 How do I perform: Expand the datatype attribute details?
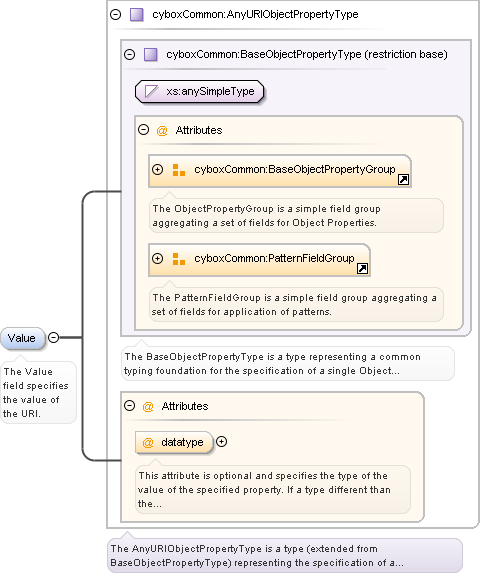point(221,442)
